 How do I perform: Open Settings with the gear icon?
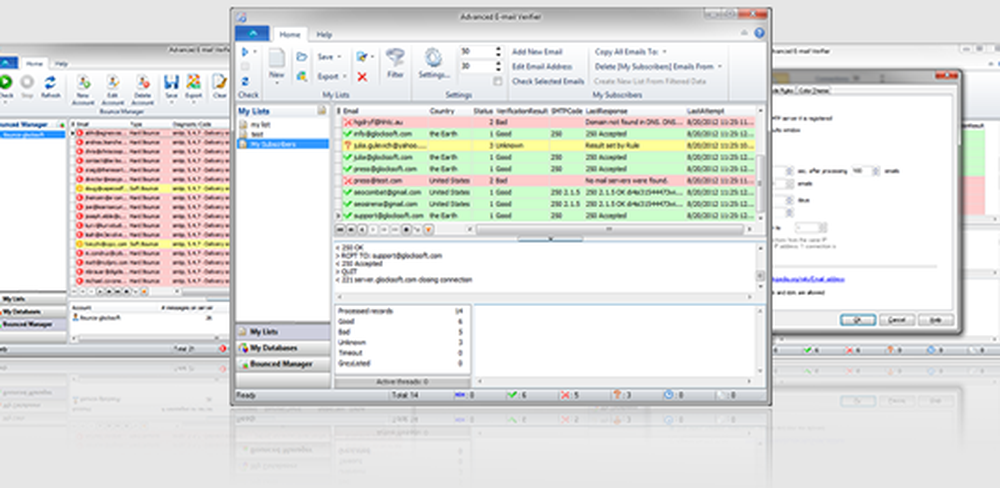coord(434,57)
